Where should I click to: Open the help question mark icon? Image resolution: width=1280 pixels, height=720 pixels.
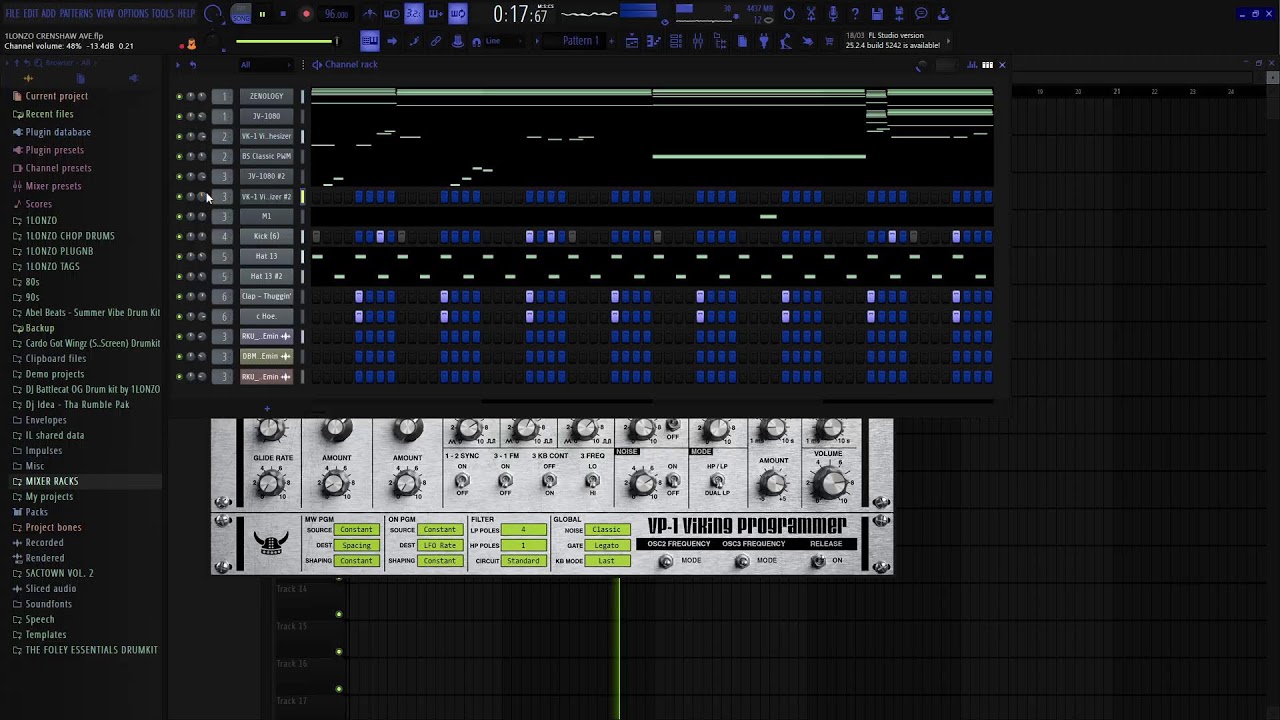tap(855, 14)
